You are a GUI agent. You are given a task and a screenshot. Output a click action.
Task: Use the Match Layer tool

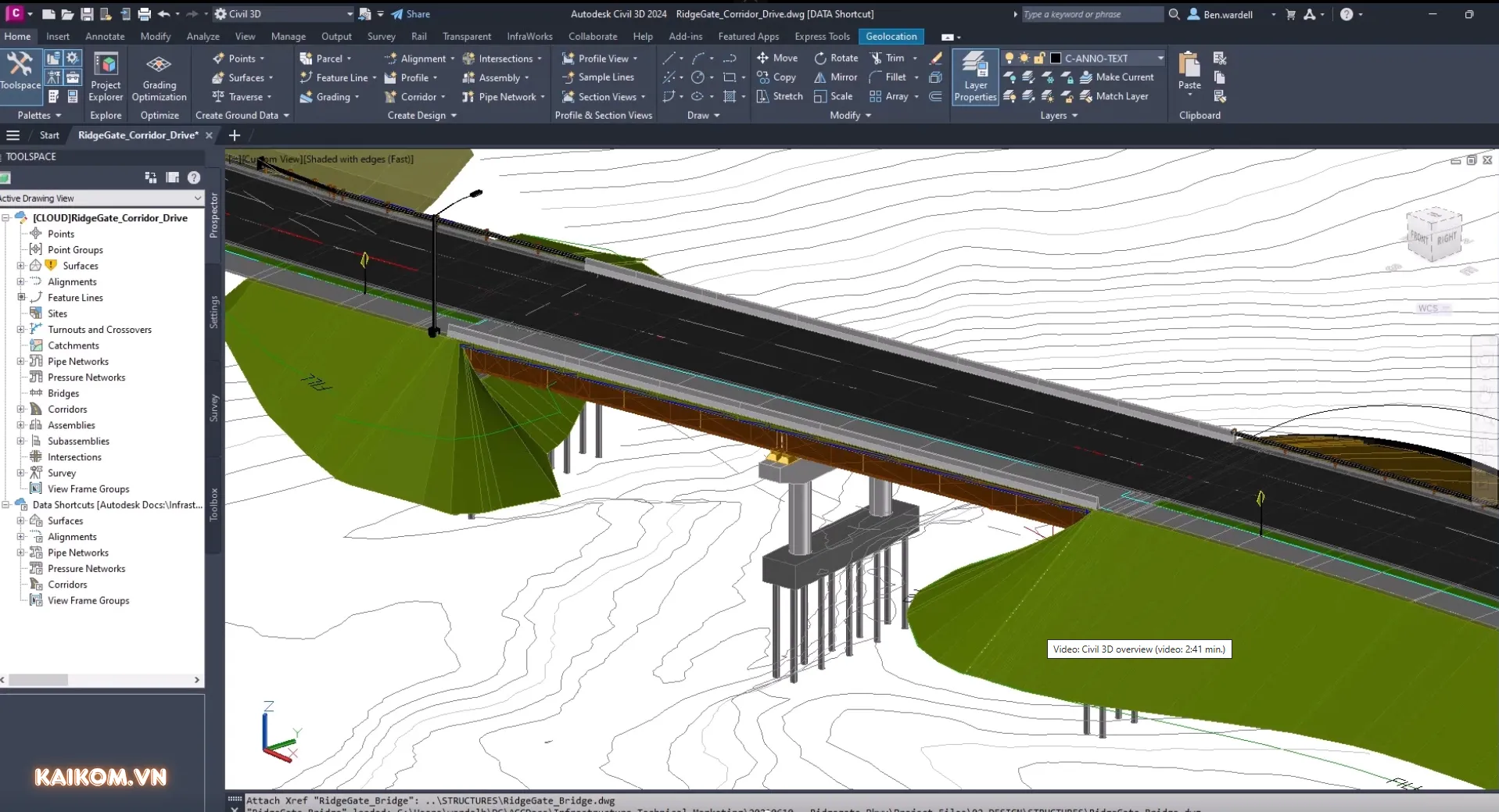point(1117,96)
